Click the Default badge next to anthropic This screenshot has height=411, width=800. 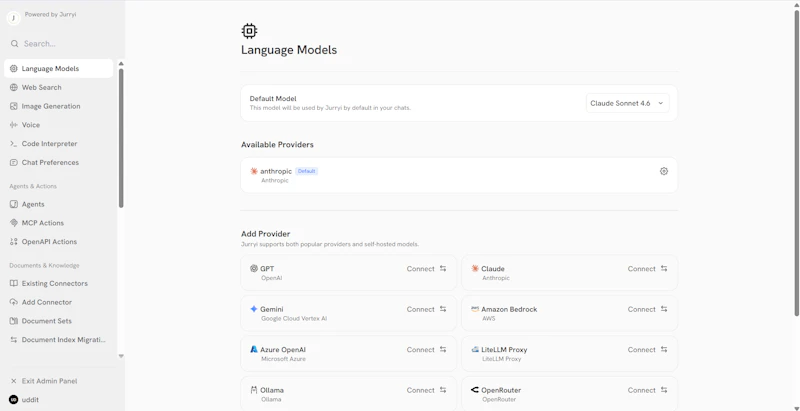pos(307,171)
